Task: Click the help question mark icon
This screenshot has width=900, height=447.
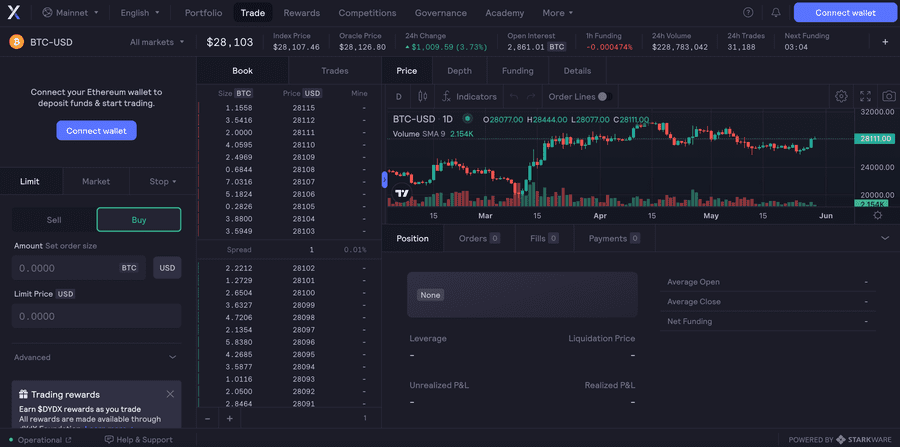Action: click(x=749, y=13)
